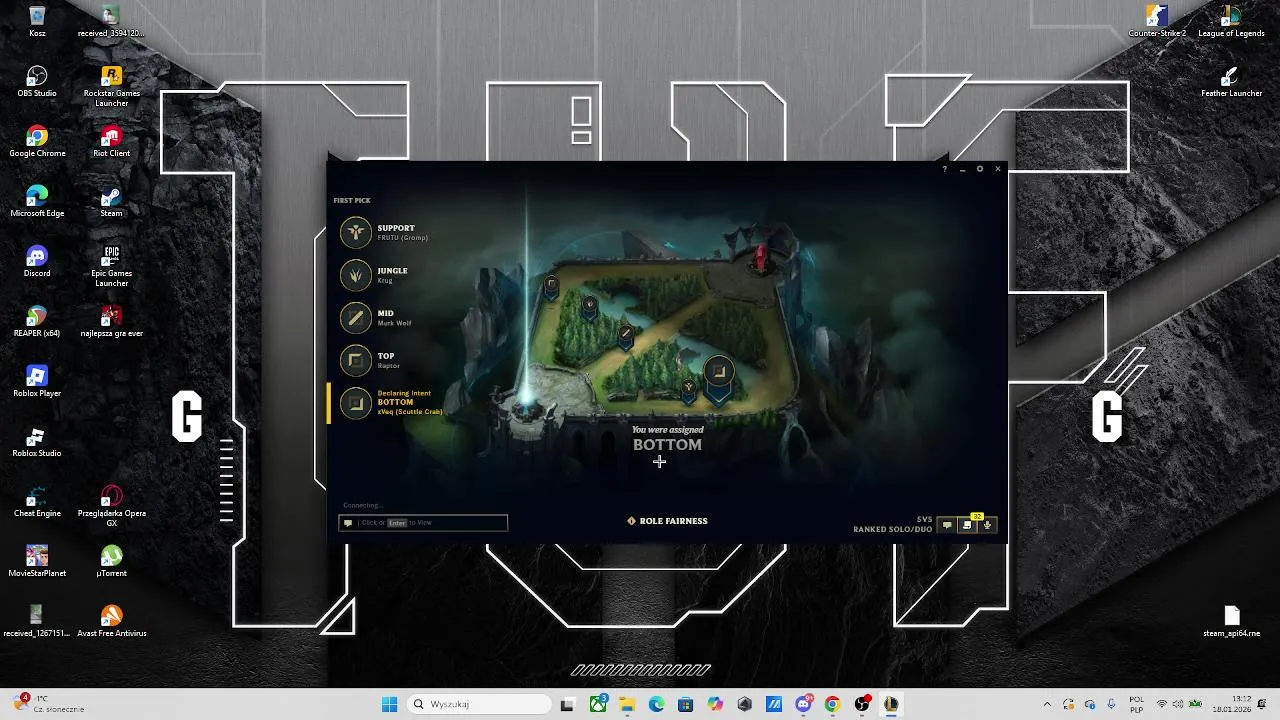Click the Top lane marker on map
The width and height of the screenshot is (1280, 720).
pos(551,286)
